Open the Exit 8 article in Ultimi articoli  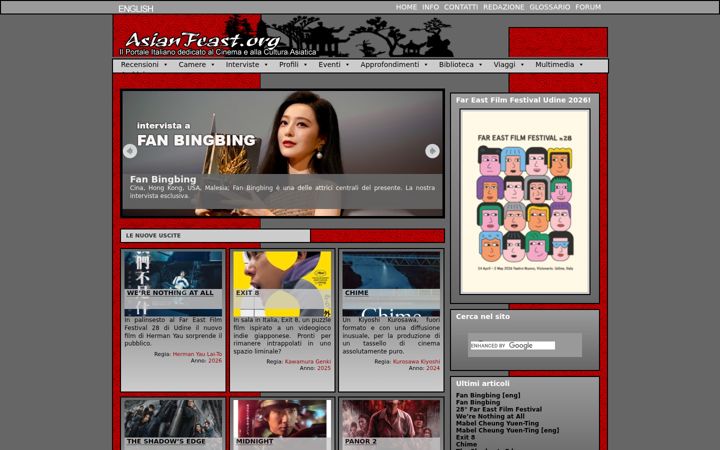pos(465,438)
